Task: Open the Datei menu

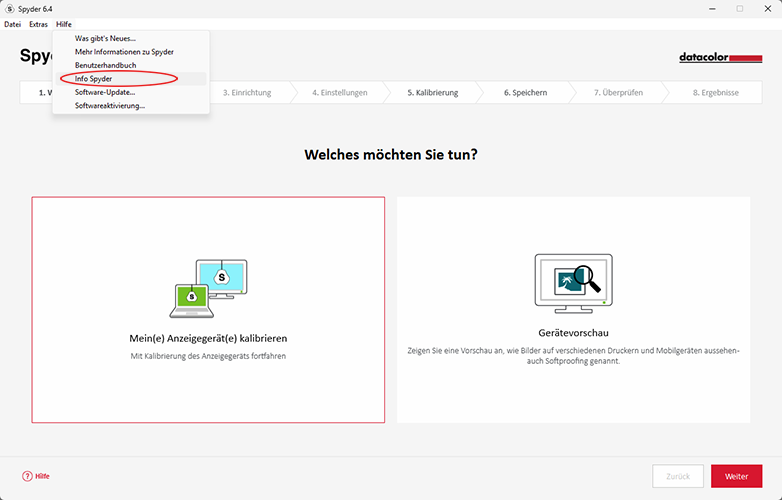Action: click(13, 24)
